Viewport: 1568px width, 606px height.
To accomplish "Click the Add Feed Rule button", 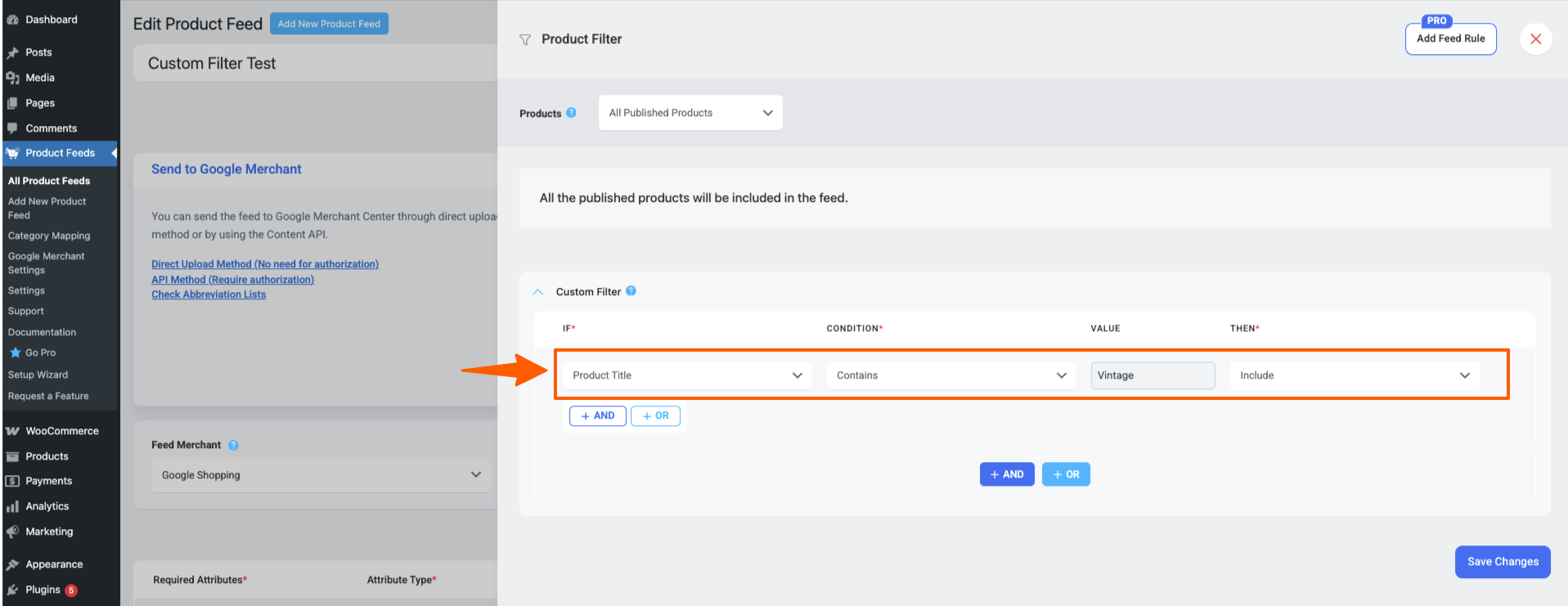I will pos(1450,38).
